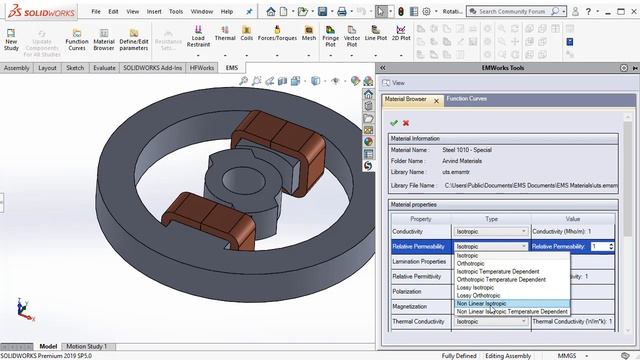Select the Thermal tool
This screenshot has width=640, height=360.
click(225, 33)
